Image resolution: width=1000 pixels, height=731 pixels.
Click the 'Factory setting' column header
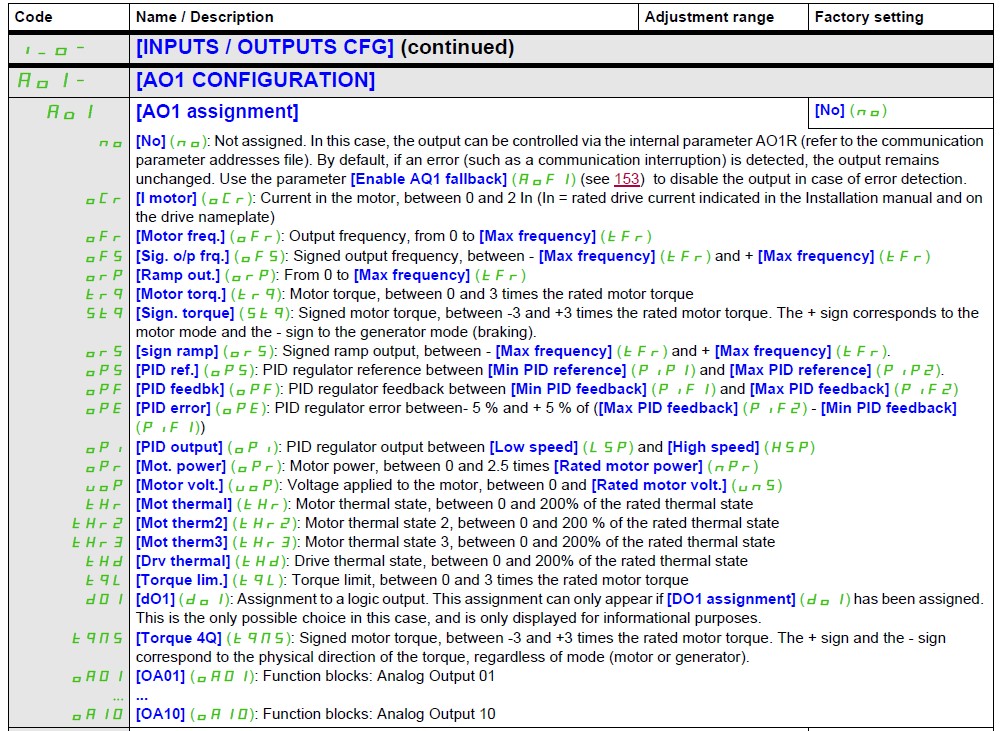[x=869, y=17]
